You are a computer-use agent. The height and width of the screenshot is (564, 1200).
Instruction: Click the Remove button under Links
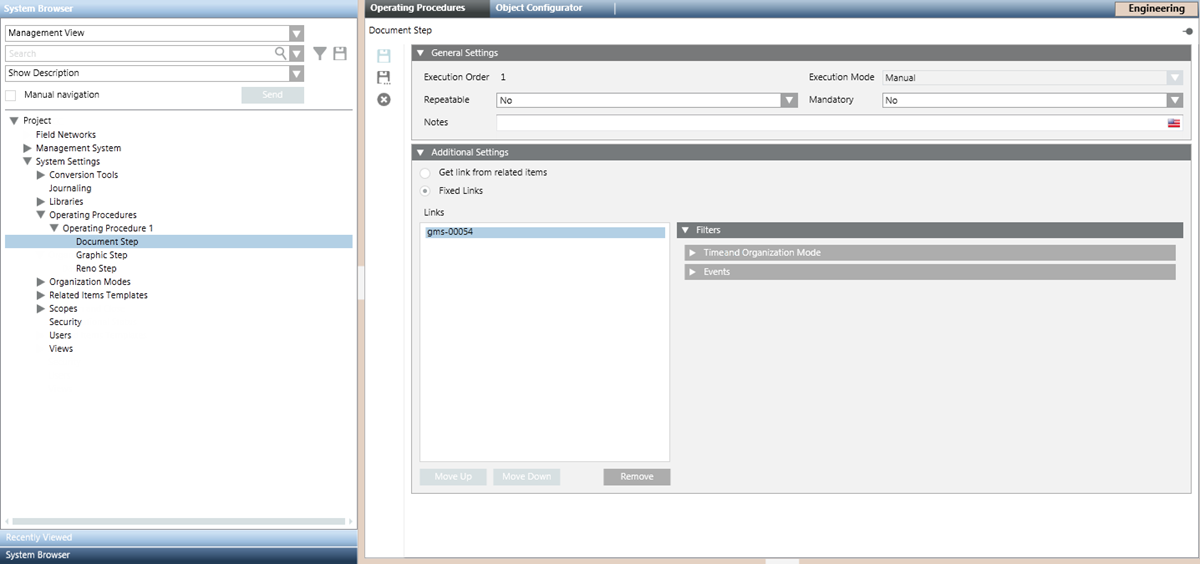pos(636,477)
